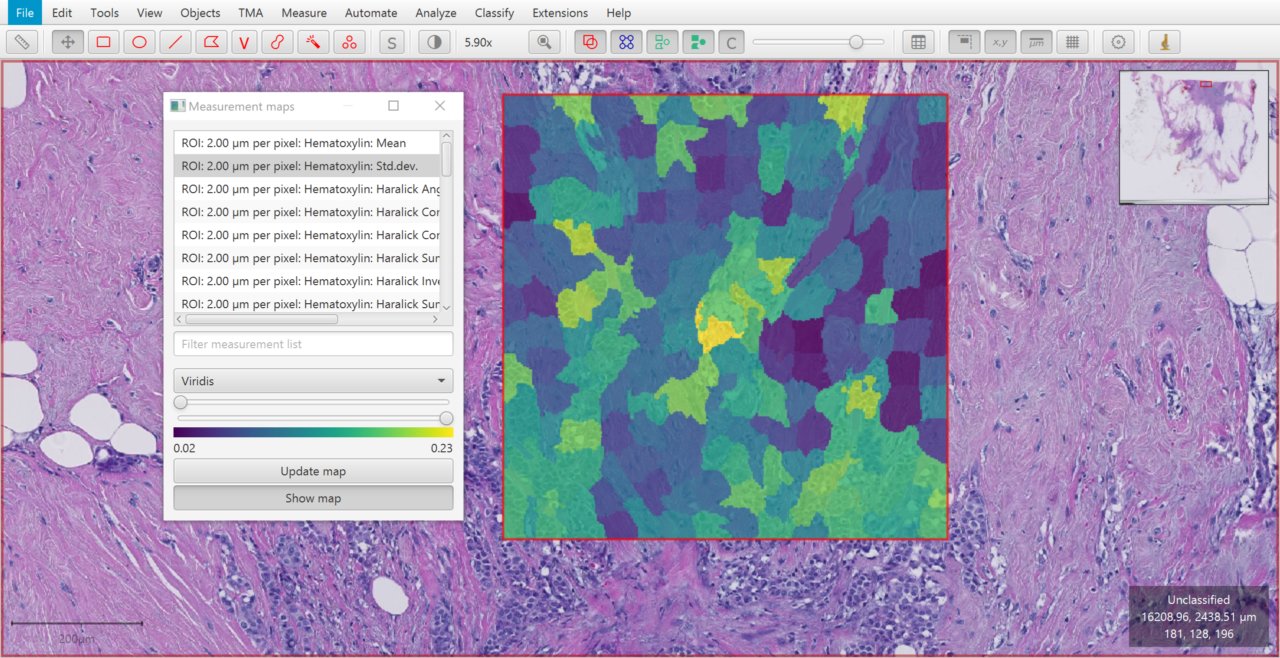Select the Polygon annotation tool
The width and height of the screenshot is (1280, 658).
coord(210,42)
